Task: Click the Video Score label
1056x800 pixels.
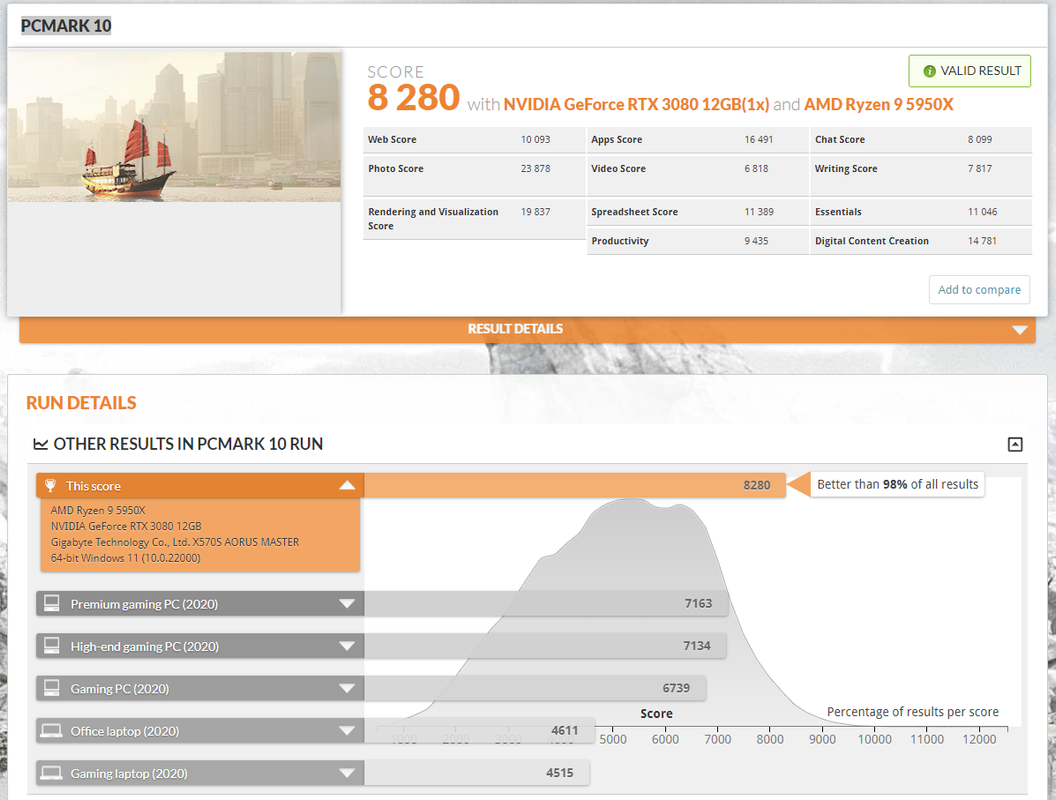Action: coord(618,168)
